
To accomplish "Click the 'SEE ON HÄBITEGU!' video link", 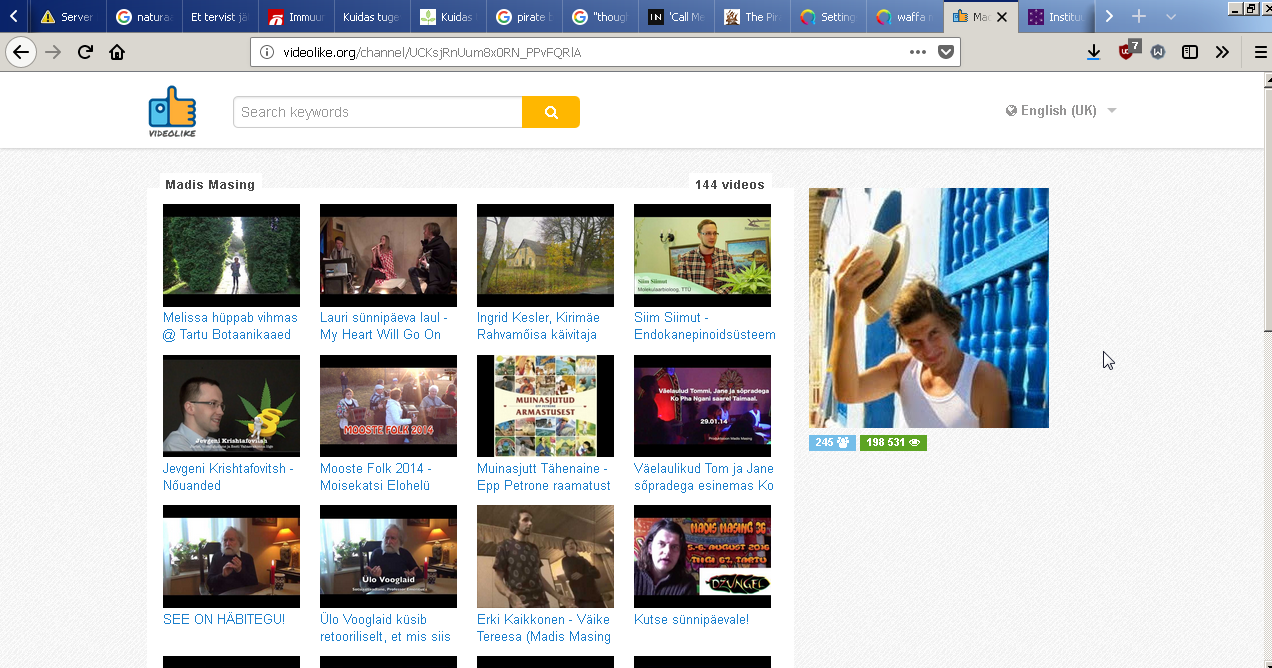I will [x=223, y=619].
